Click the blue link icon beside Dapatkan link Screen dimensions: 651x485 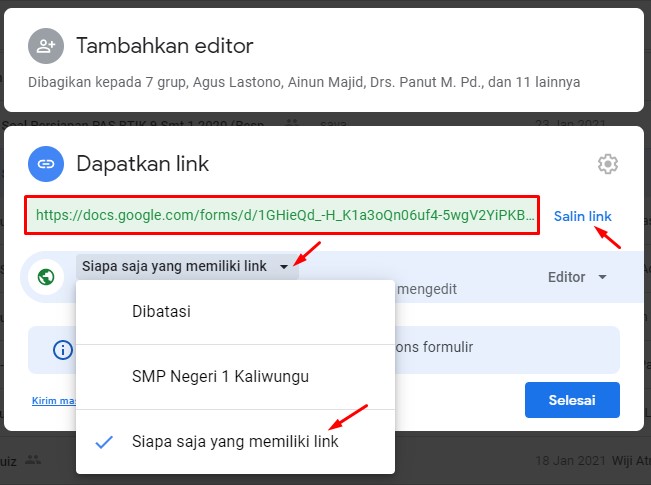[x=46, y=164]
